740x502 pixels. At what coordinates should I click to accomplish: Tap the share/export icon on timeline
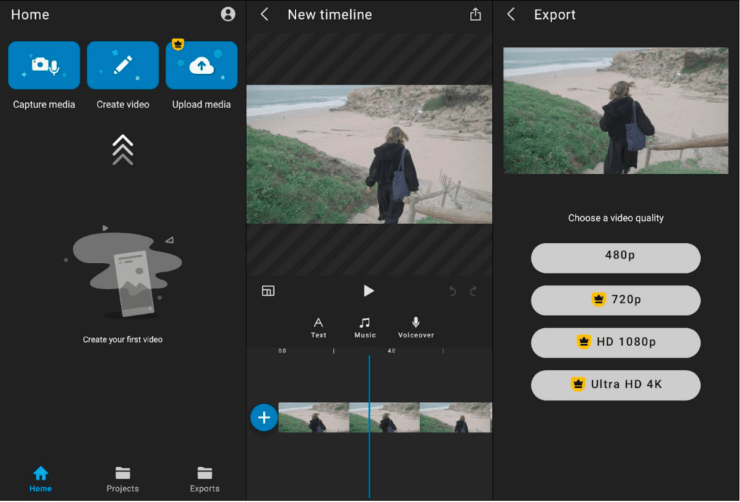[475, 14]
